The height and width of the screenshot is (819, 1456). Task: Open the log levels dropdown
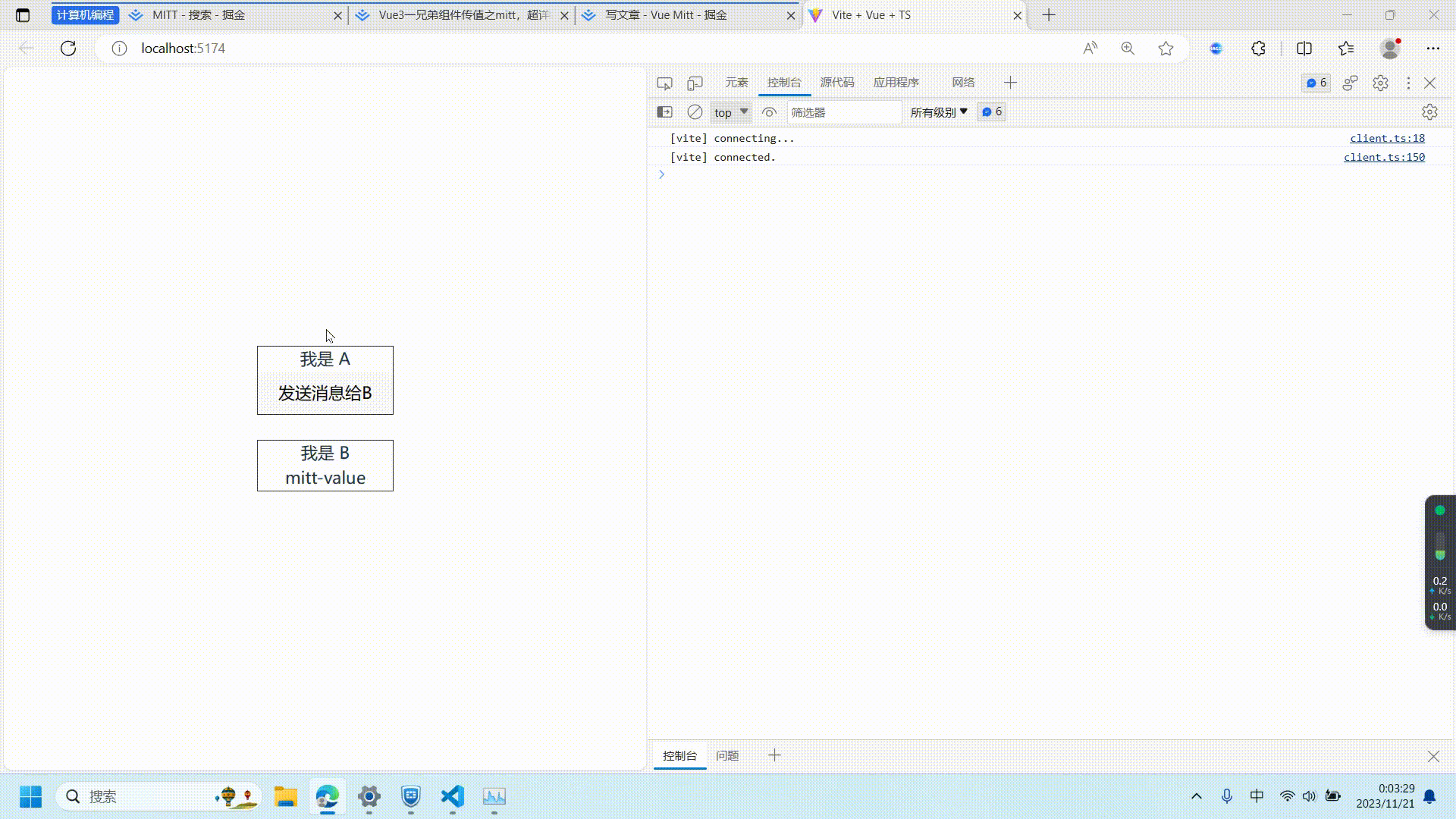pyautogui.click(x=939, y=112)
